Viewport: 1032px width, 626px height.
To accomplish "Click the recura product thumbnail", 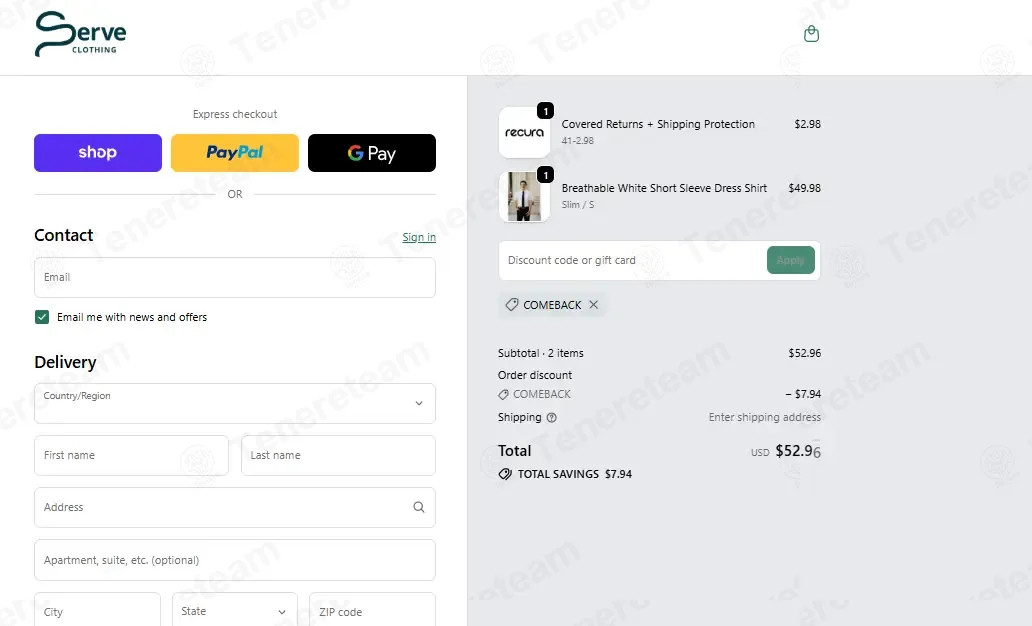I will pyautogui.click(x=524, y=132).
